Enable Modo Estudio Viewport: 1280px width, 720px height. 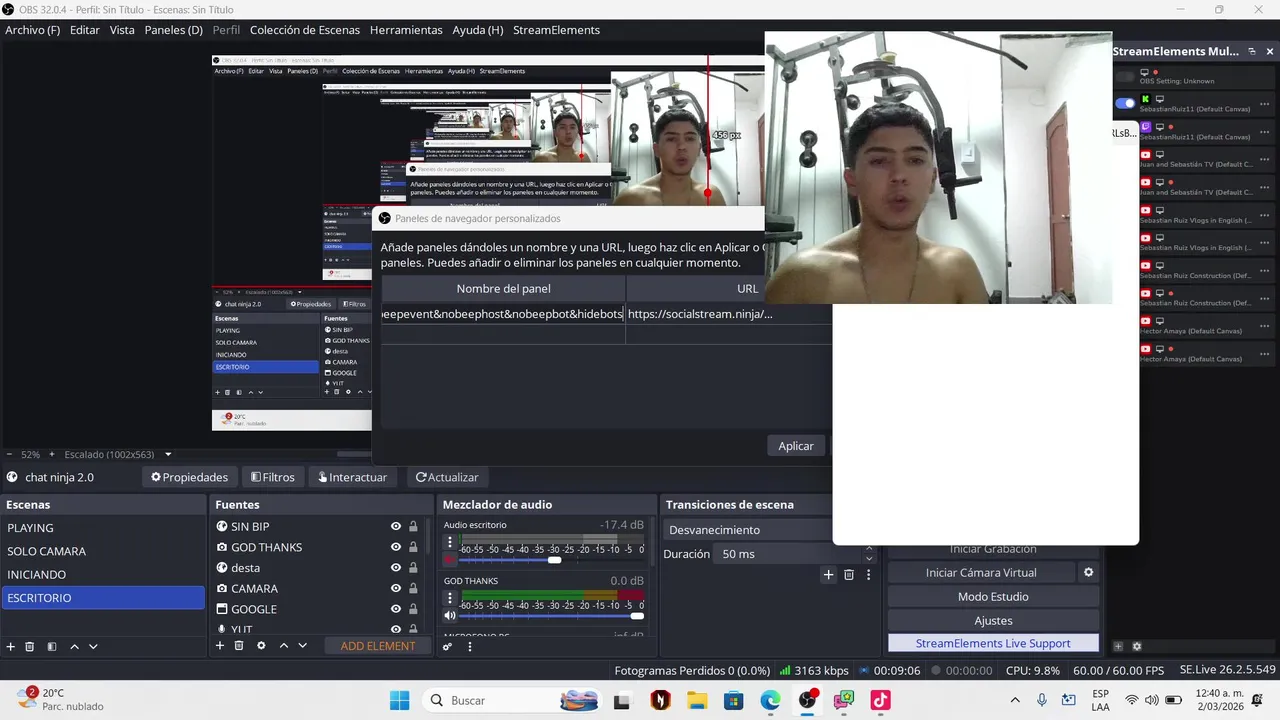993,597
